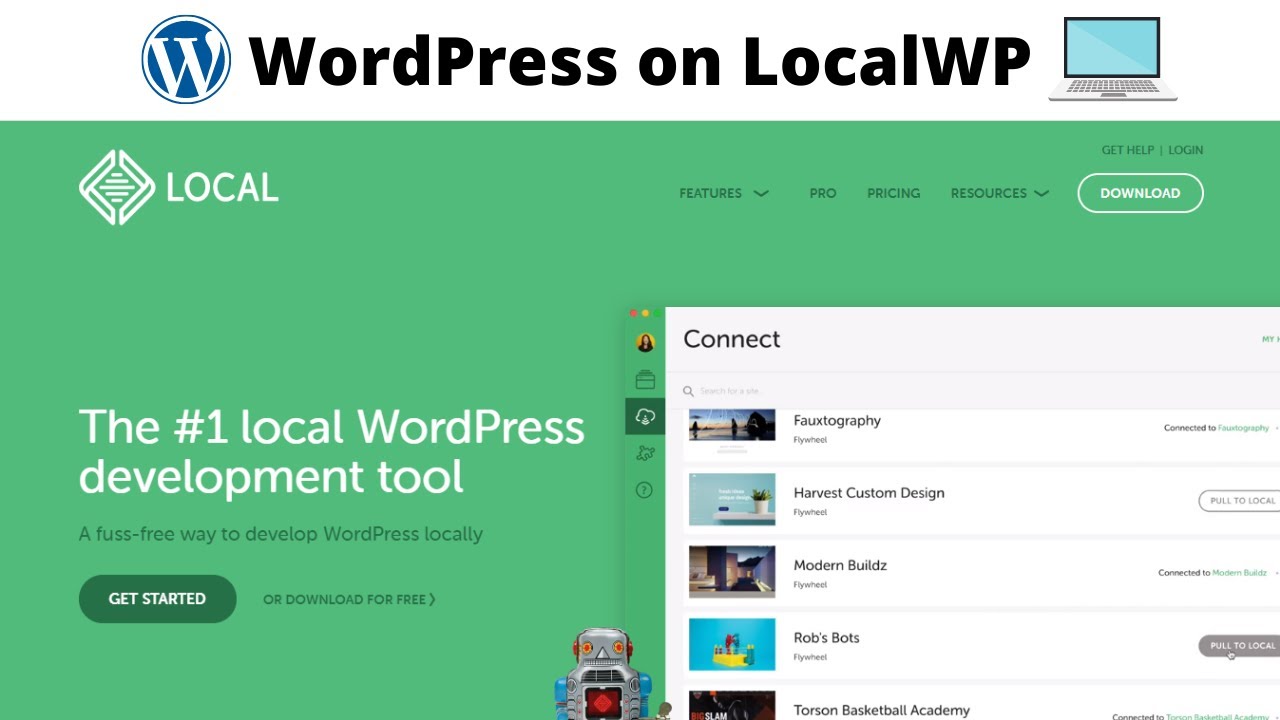Click the WordPress logo in banner
The image size is (1280, 720).
186,60
